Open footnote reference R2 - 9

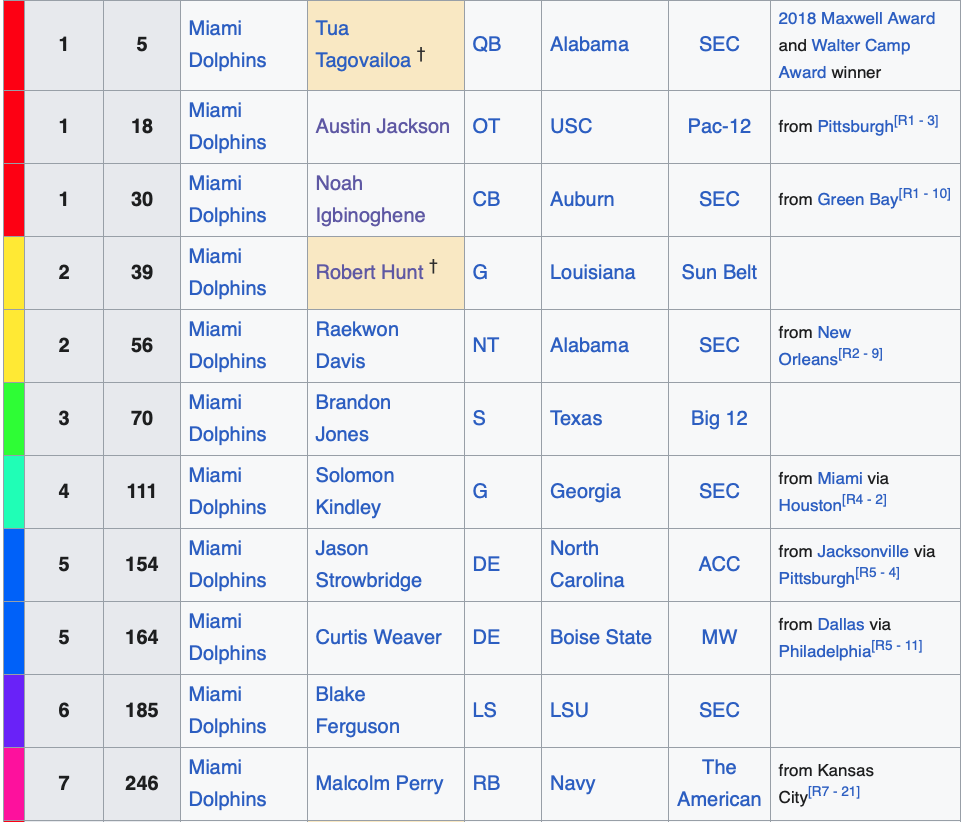pyautogui.click(x=860, y=353)
